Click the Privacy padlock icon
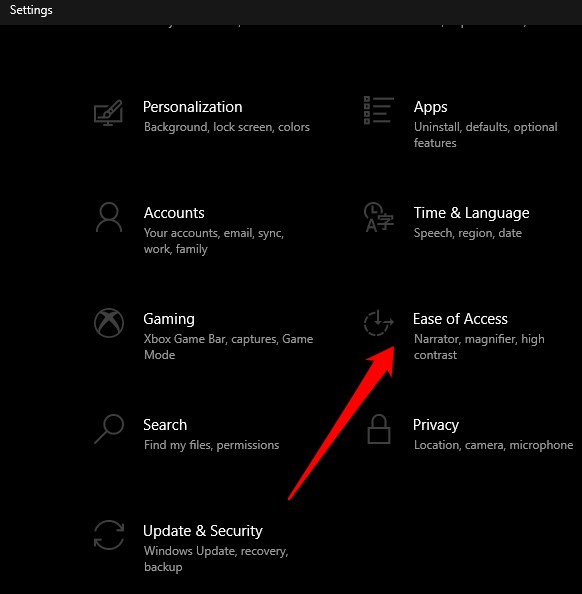Image resolution: width=582 pixels, height=594 pixels. pyautogui.click(x=379, y=429)
